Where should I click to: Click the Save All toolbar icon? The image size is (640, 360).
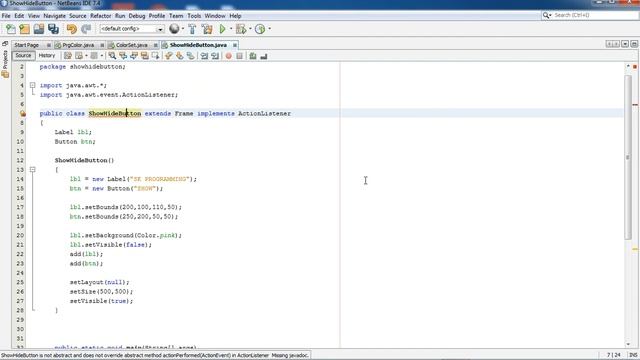tap(53, 29)
